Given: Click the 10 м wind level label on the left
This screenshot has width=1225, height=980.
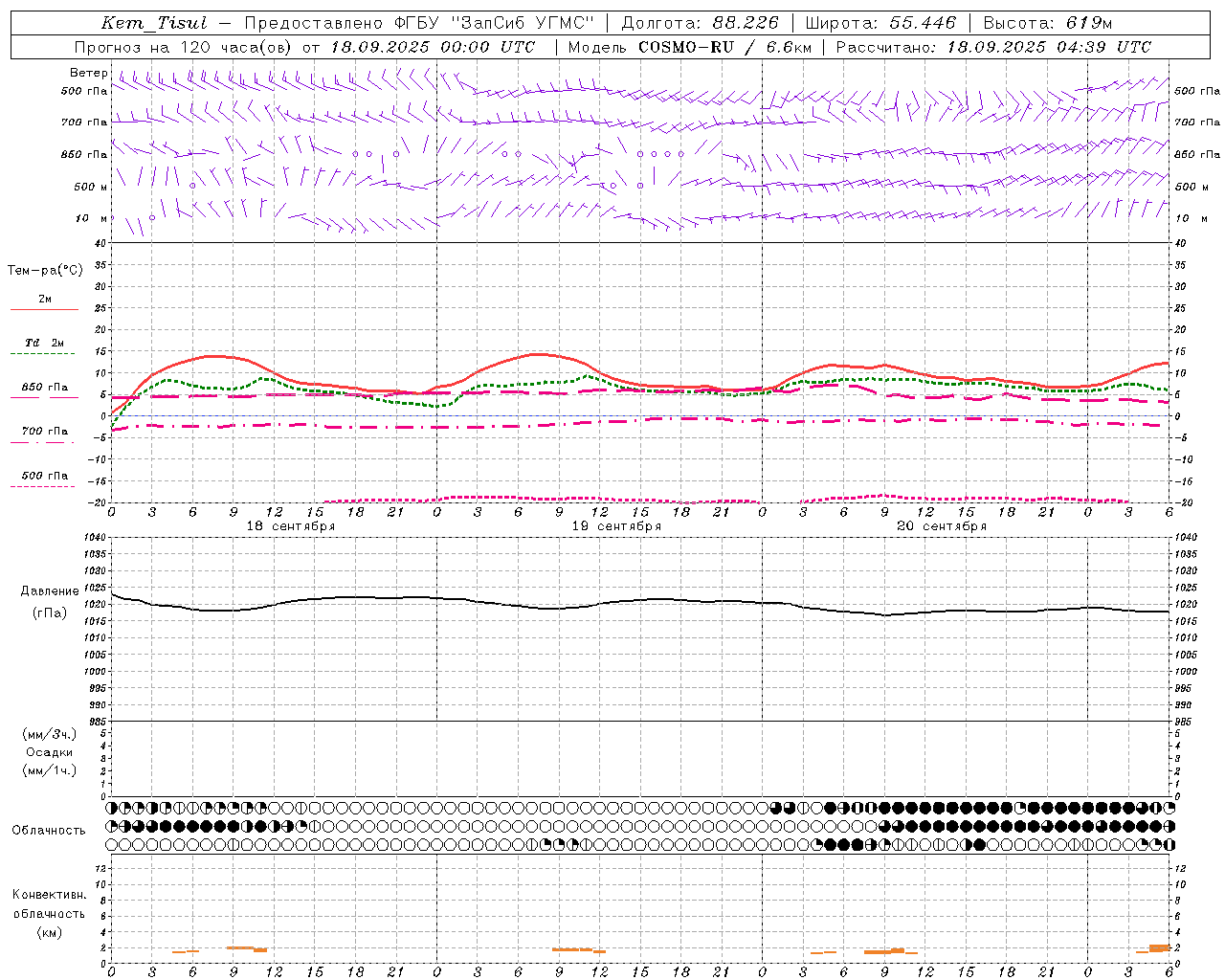Looking at the screenshot, I should [x=92, y=218].
